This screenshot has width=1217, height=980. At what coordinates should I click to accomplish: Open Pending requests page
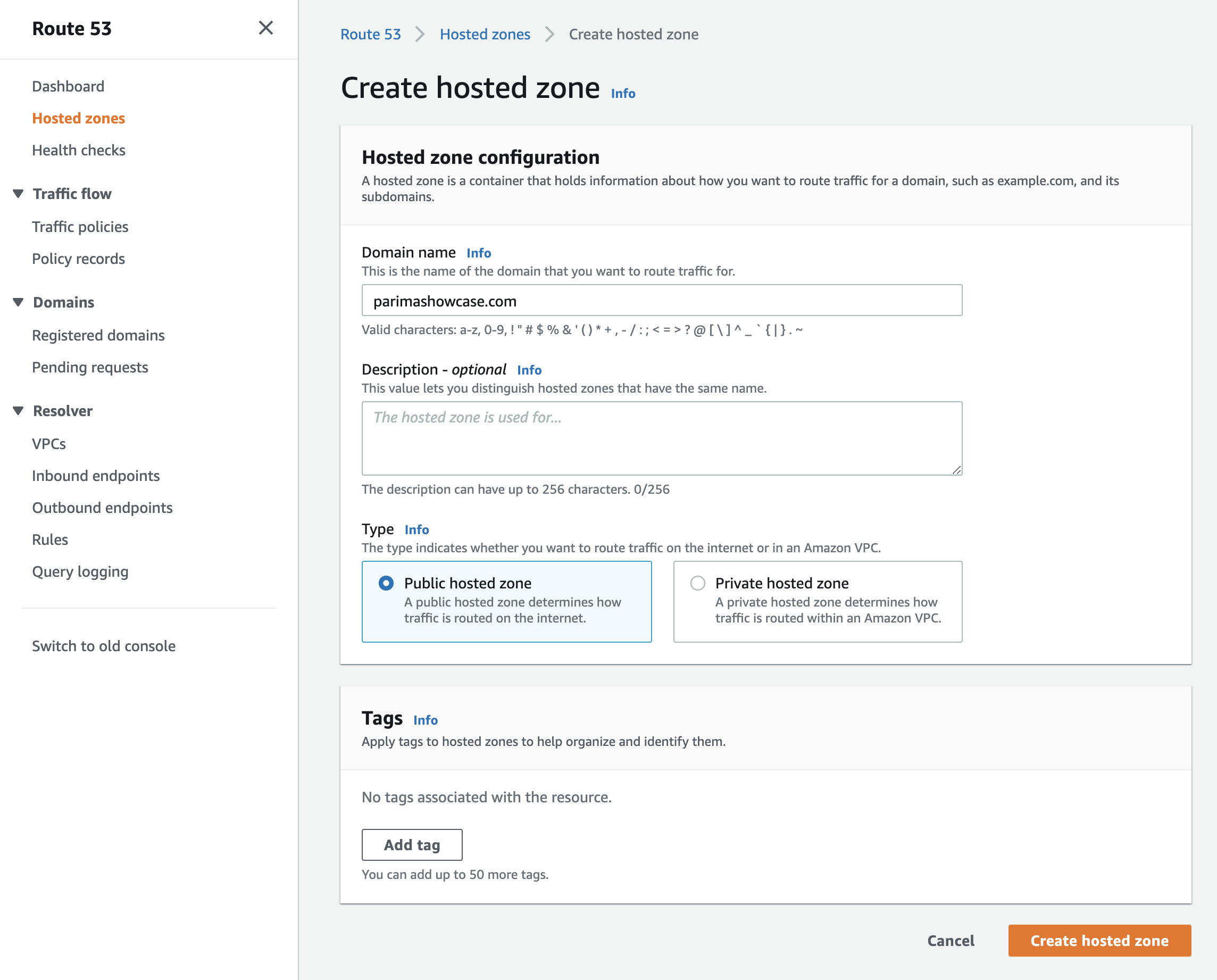point(90,367)
